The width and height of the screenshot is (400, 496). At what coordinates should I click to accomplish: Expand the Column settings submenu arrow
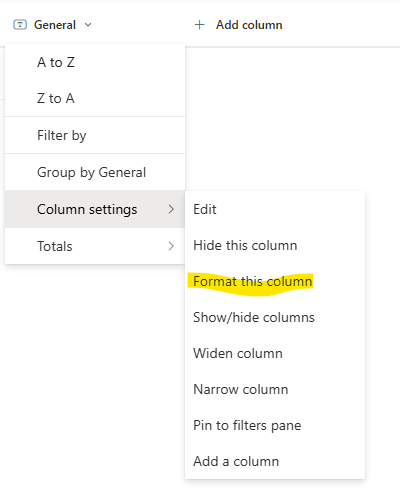pos(171,209)
